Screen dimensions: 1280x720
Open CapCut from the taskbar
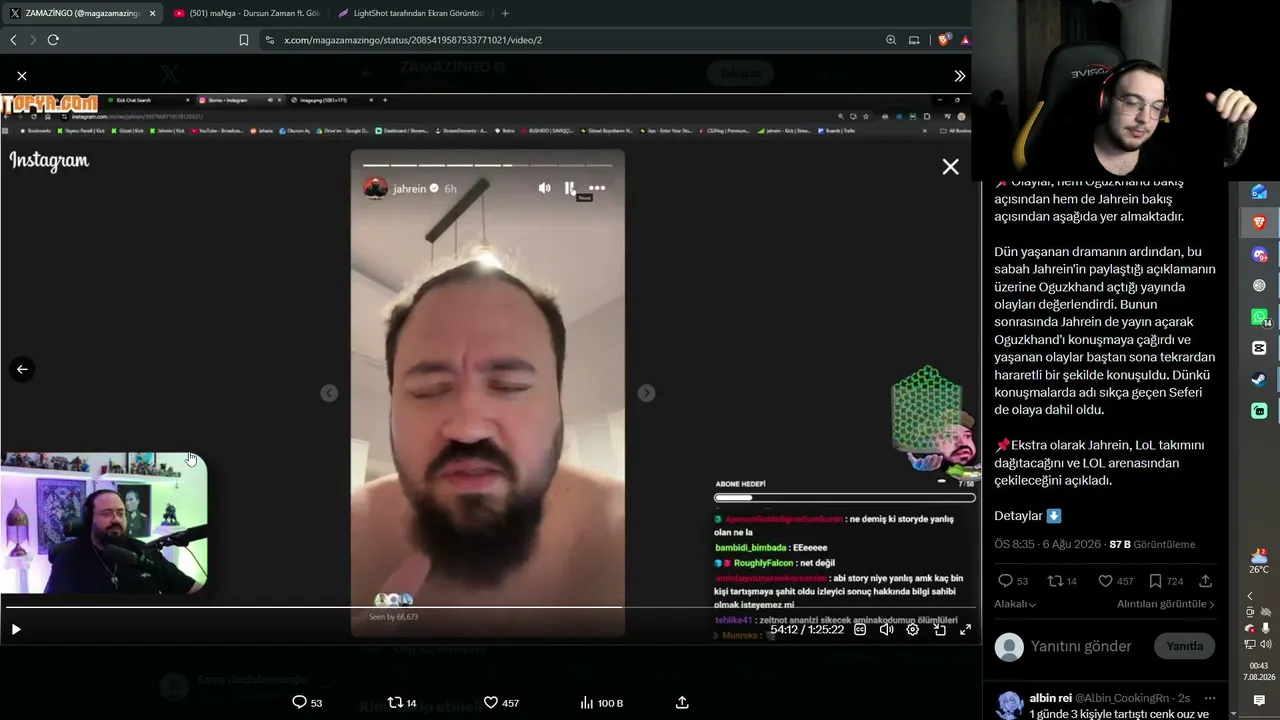pos(1259,348)
